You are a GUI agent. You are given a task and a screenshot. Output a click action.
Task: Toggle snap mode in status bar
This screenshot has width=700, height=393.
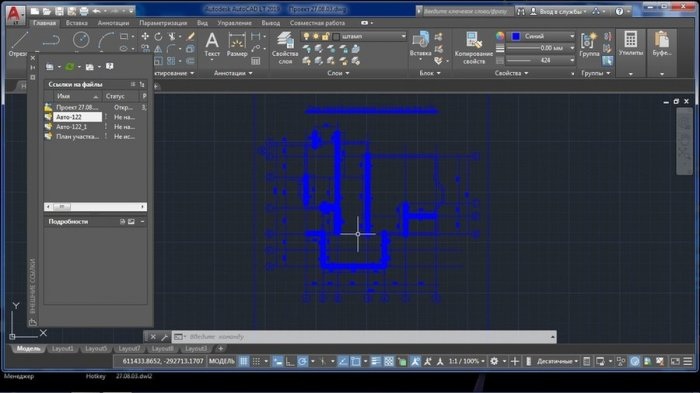(x=256, y=361)
